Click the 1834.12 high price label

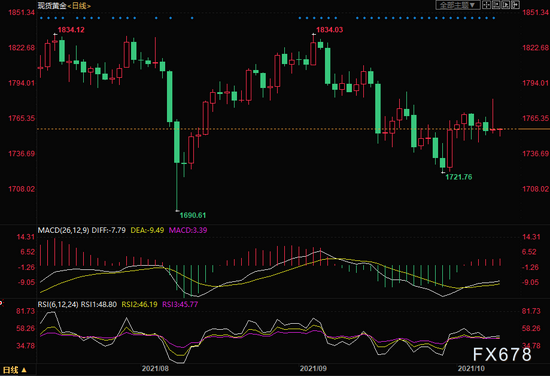point(71,30)
